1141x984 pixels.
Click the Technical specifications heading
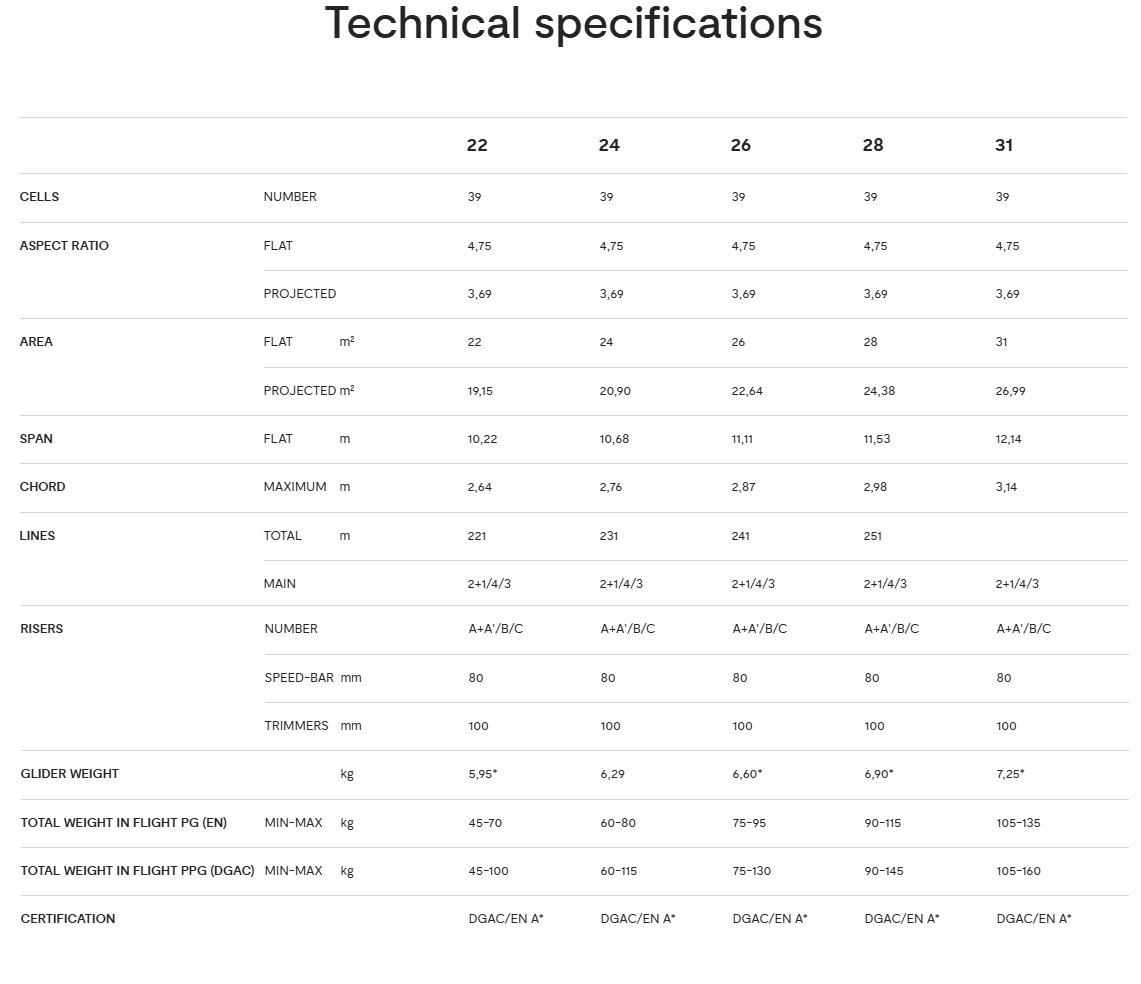(x=573, y=24)
